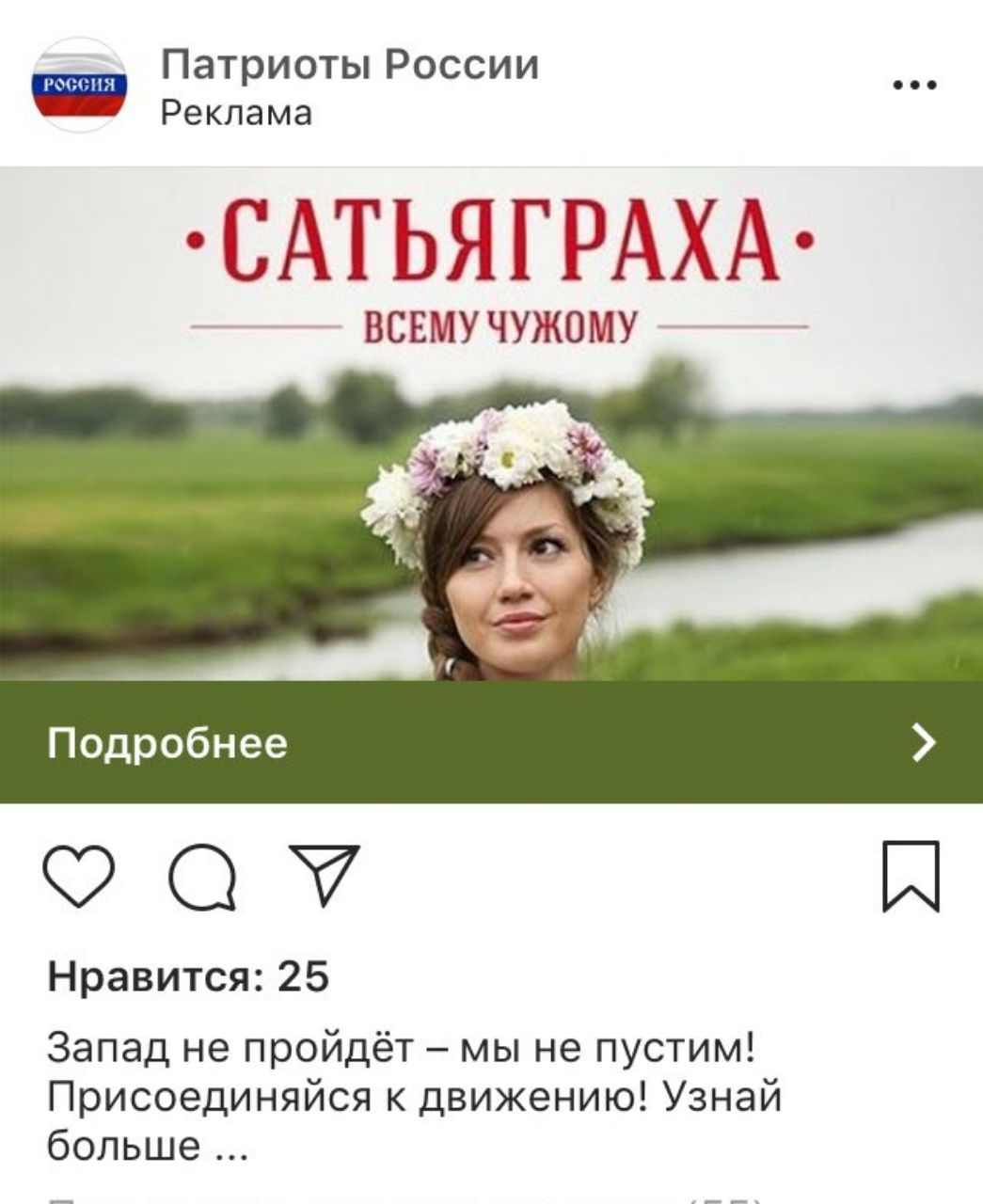This screenshot has height=1204, width=983.
Task: Click the chevron arrow on the green bar
Action: [x=925, y=742]
